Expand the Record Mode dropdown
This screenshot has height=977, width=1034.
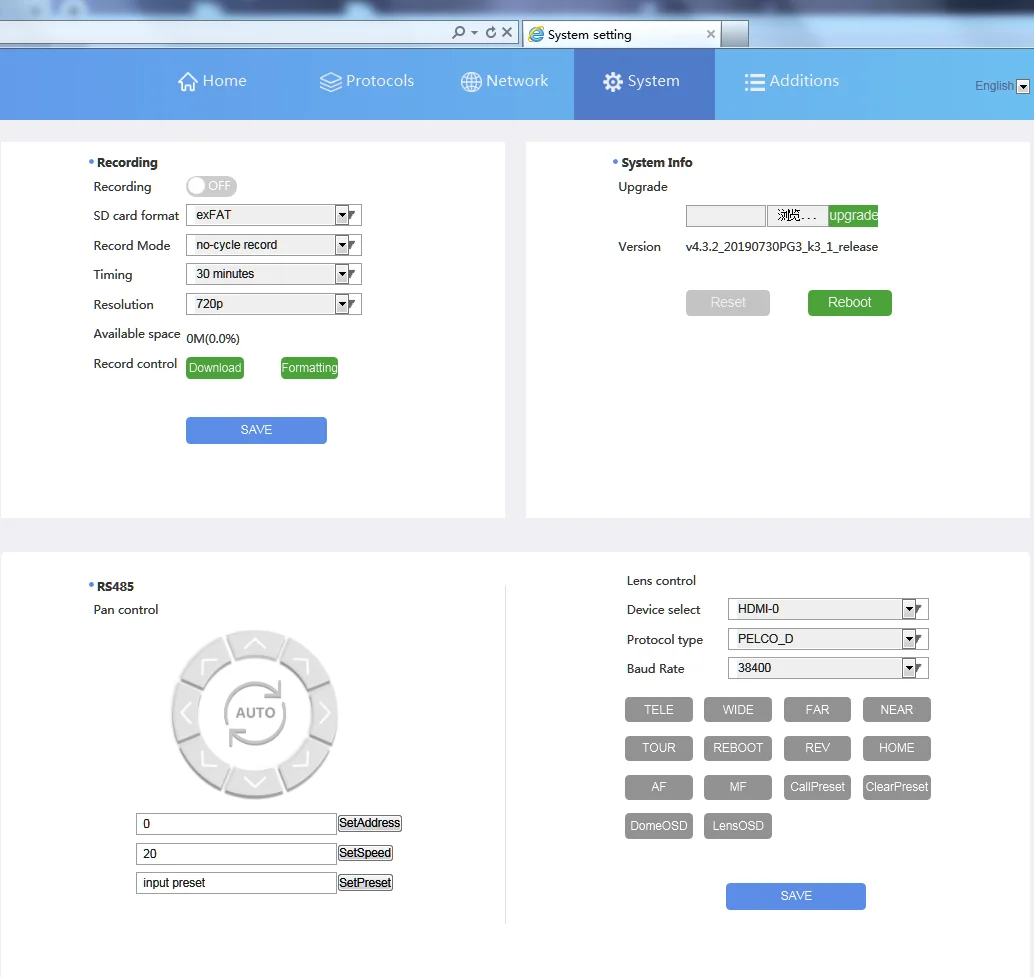point(274,245)
